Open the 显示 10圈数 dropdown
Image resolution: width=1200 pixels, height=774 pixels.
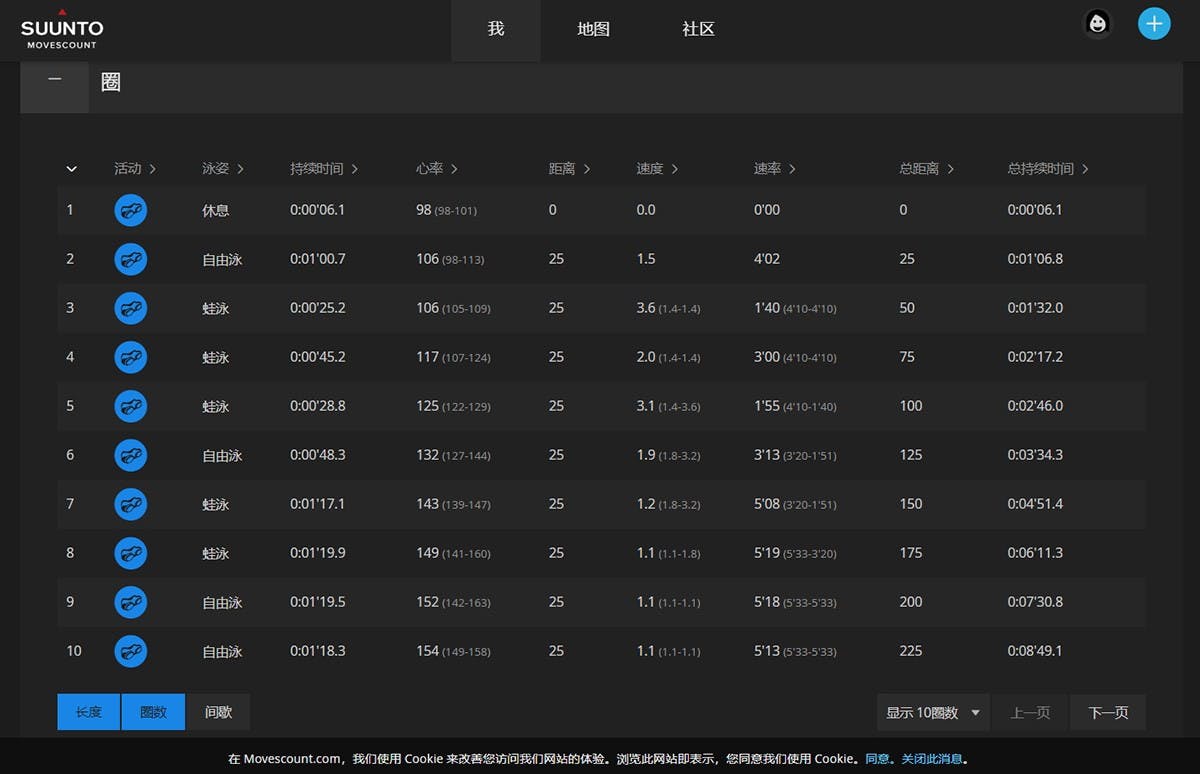click(932, 712)
